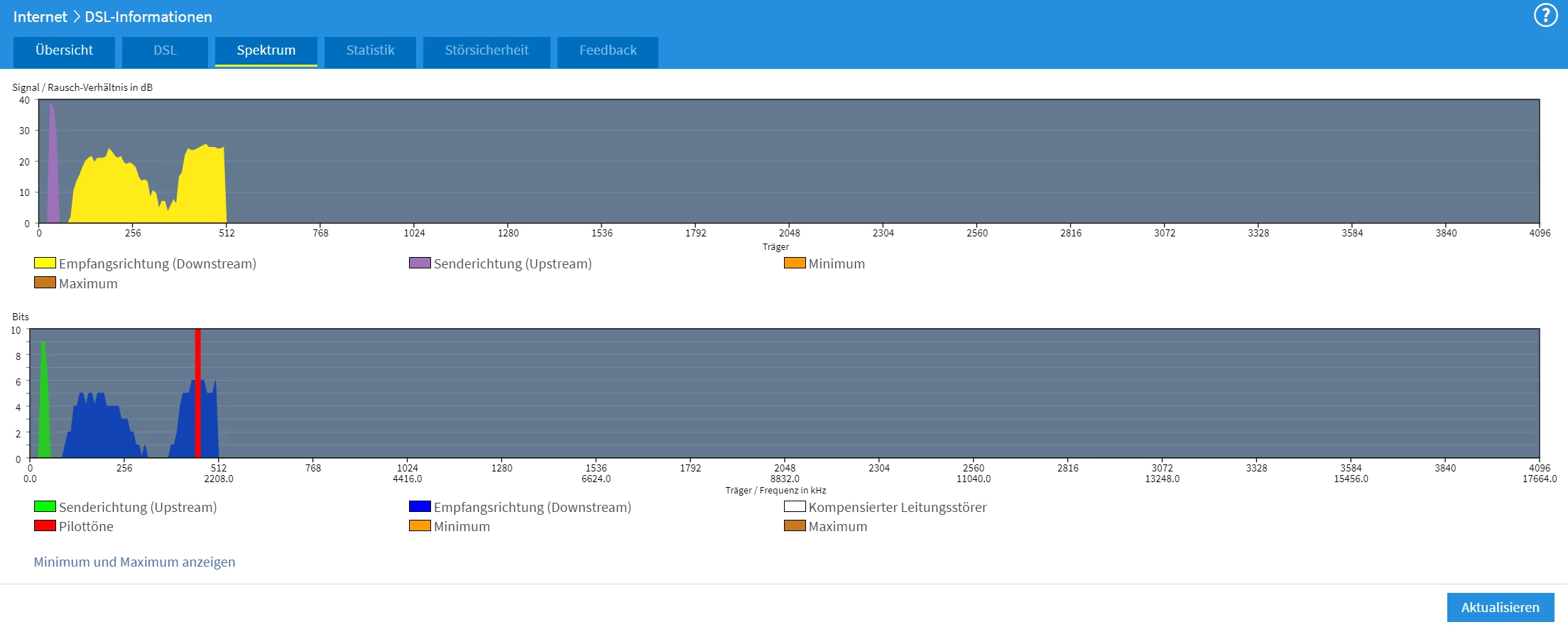The image size is (1568, 627).
Task: Click brown Maximum swatch in Bits legend
Action: [795, 525]
